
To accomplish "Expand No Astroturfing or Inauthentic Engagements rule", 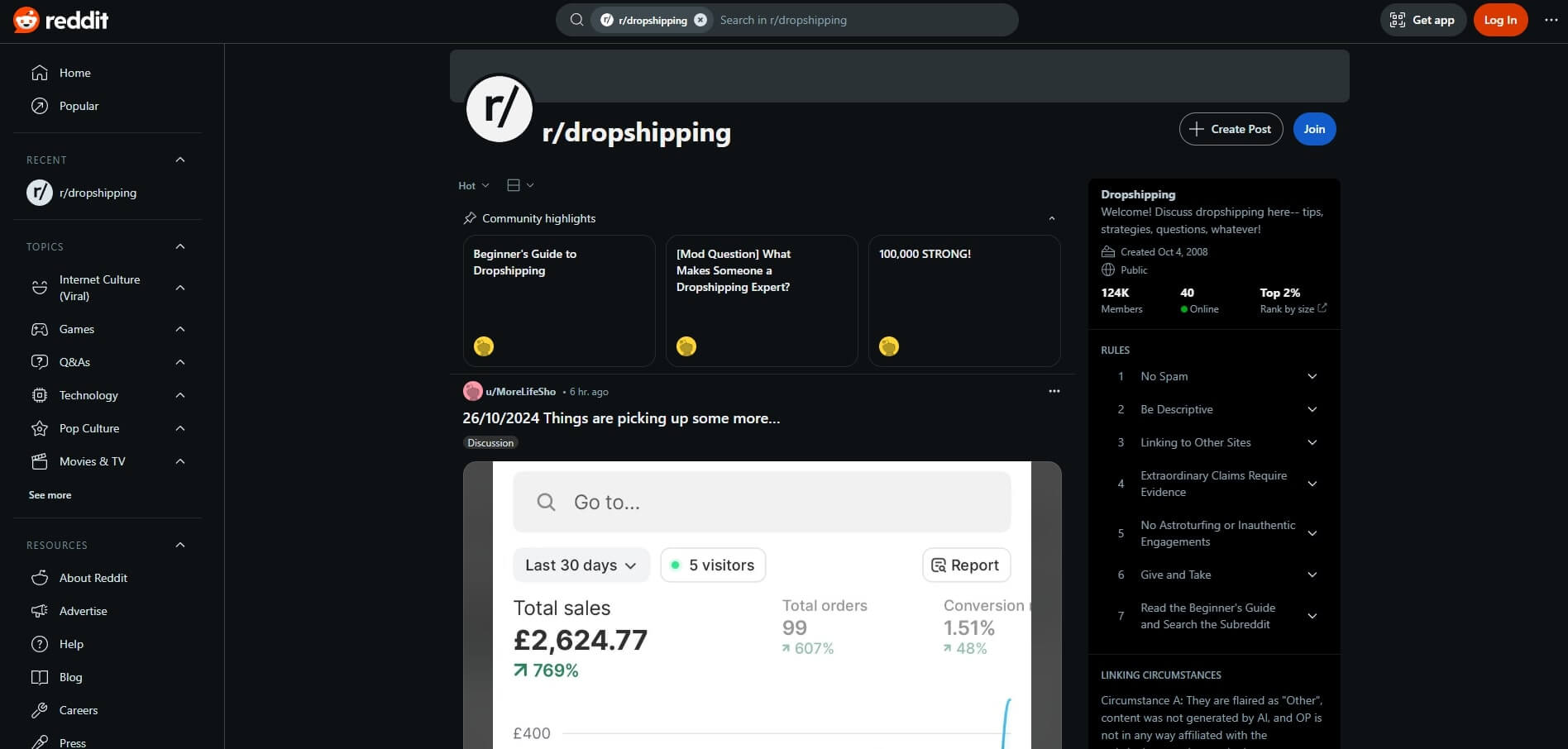I will (1312, 533).
